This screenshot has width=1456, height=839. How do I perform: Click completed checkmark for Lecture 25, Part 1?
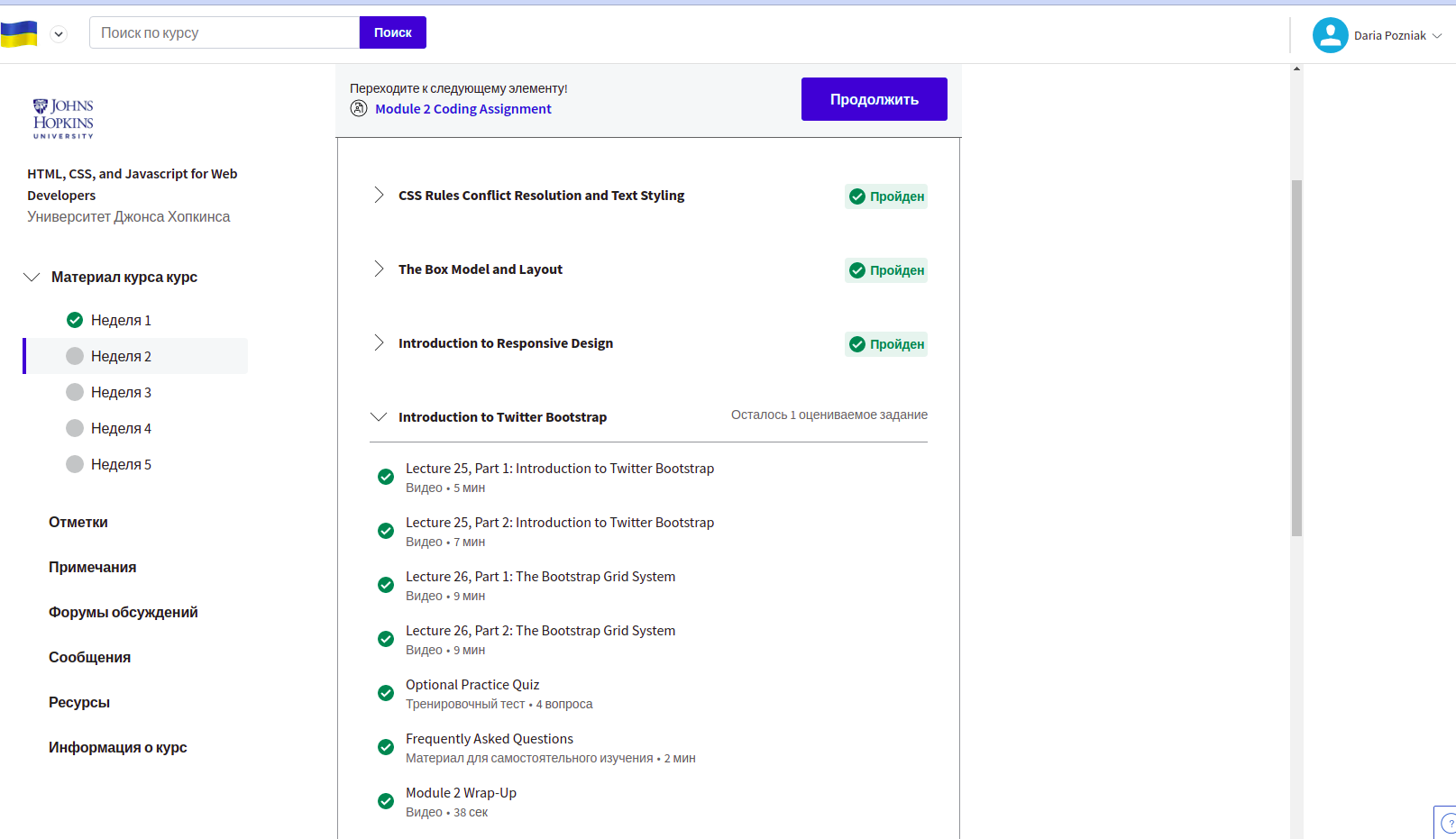click(386, 477)
